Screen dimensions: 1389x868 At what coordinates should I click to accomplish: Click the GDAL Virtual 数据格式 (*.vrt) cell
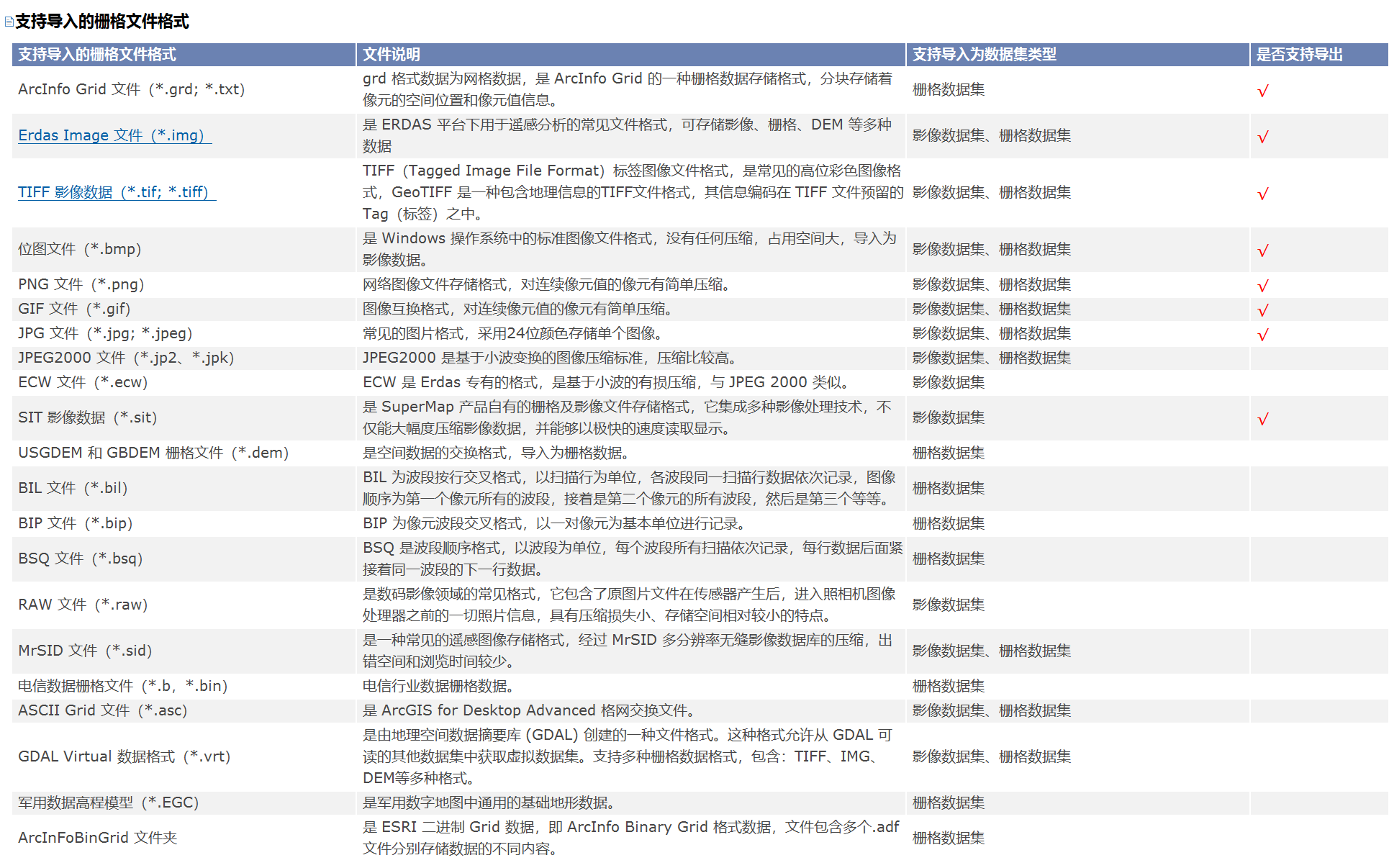point(124,756)
